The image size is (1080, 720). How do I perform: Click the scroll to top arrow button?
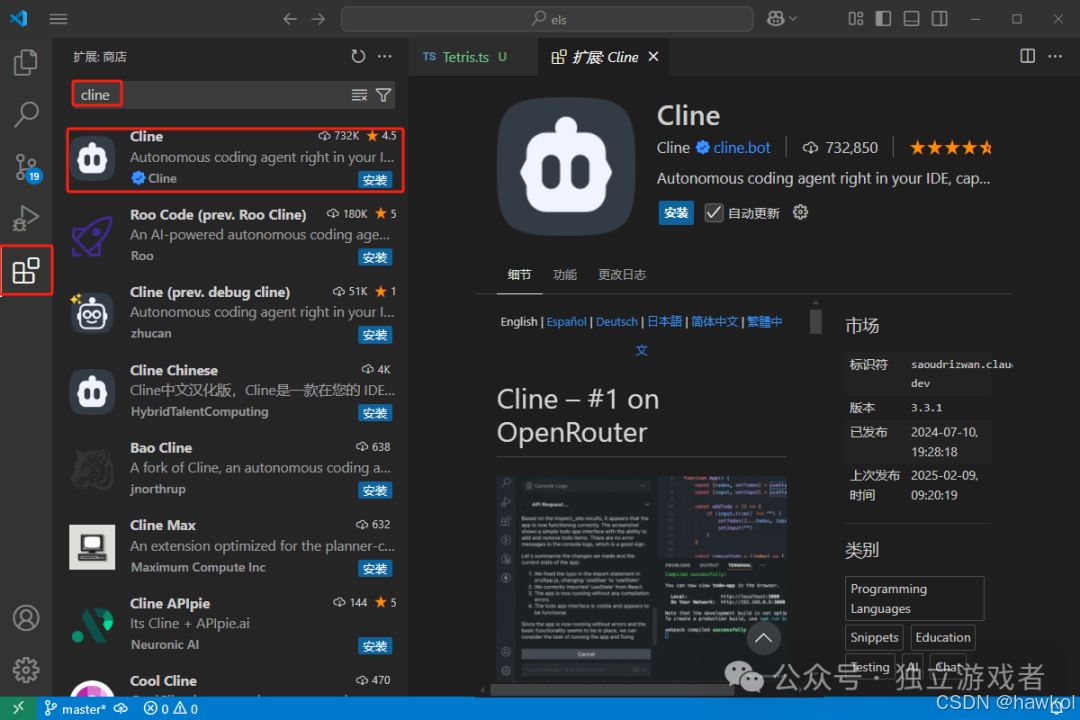click(763, 638)
